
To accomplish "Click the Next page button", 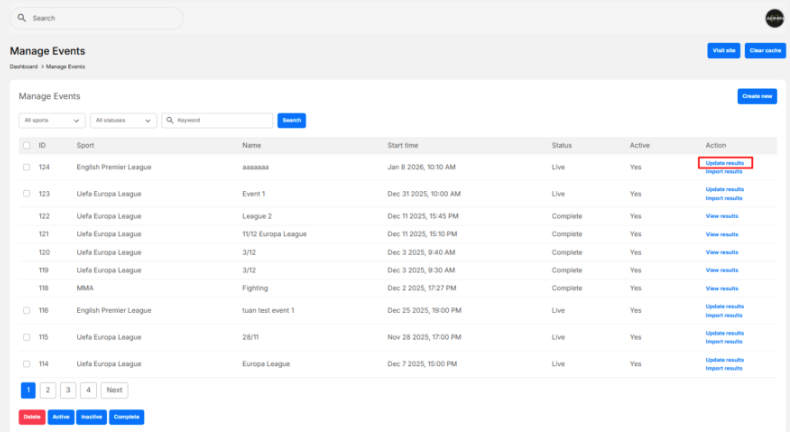I will (114, 390).
